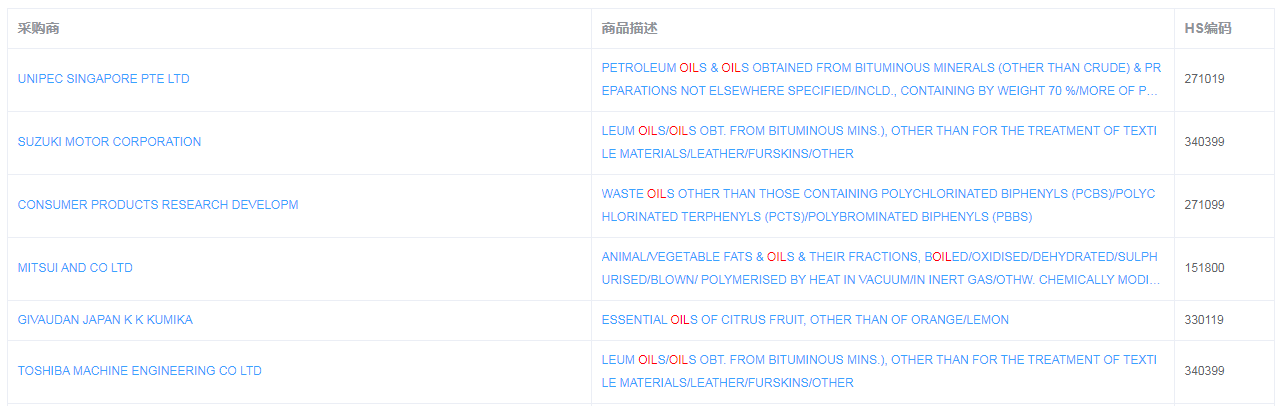Open GIVAUDAN JAPAN K K KUMIKA link
1284x406 pixels.
(105, 320)
